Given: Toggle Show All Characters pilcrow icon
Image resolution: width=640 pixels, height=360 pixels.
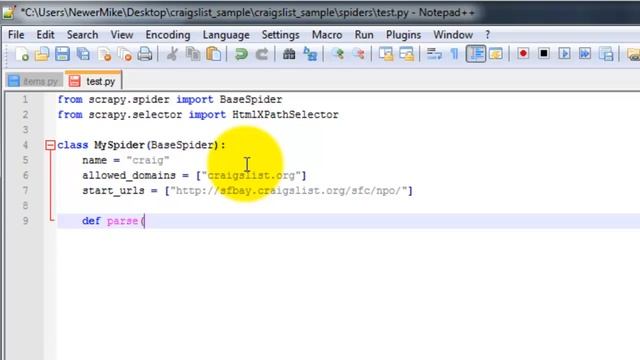Looking at the screenshot, I should pyautogui.click(x=454, y=54).
